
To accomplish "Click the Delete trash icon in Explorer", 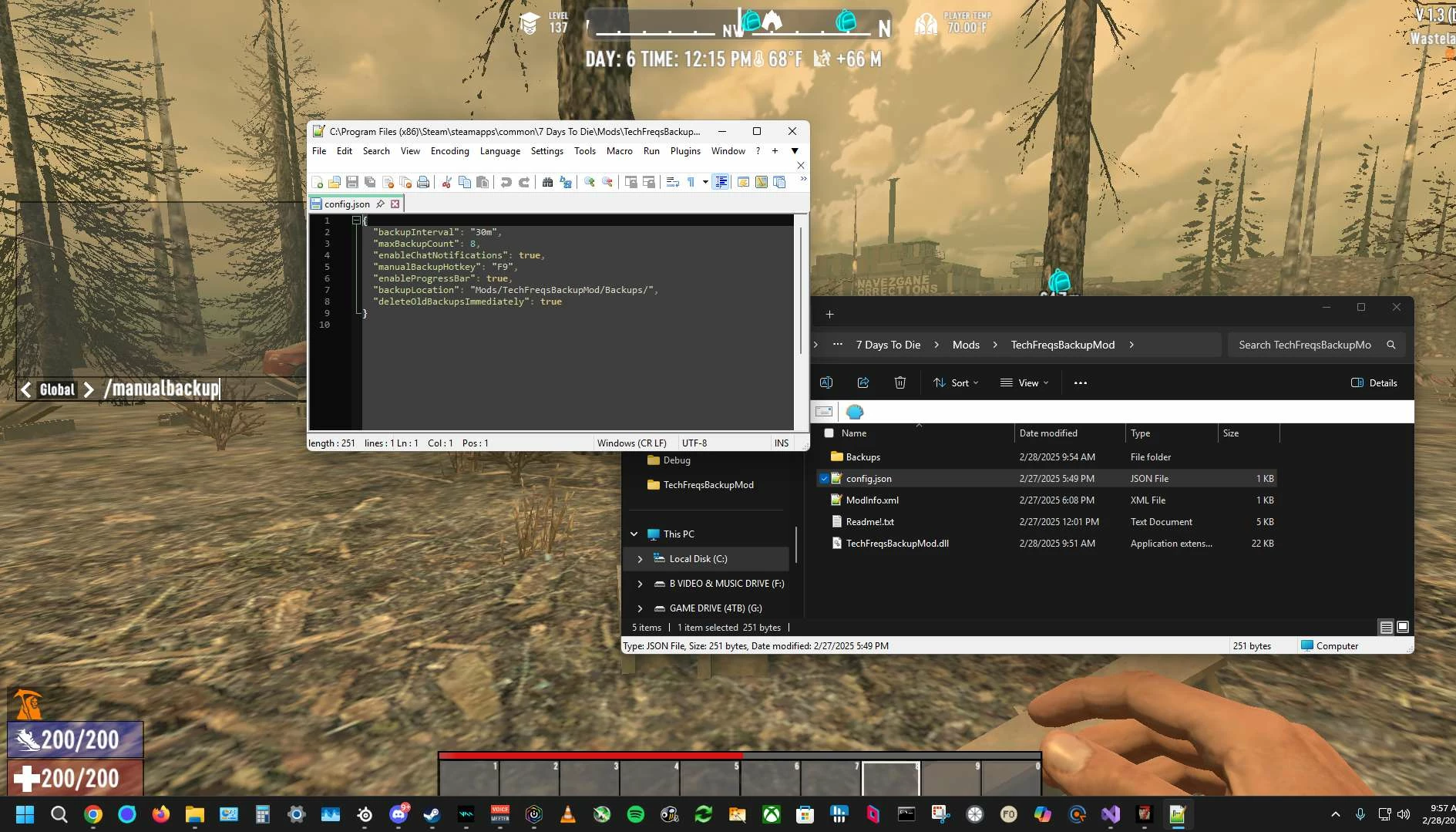I will pyautogui.click(x=899, y=382).
